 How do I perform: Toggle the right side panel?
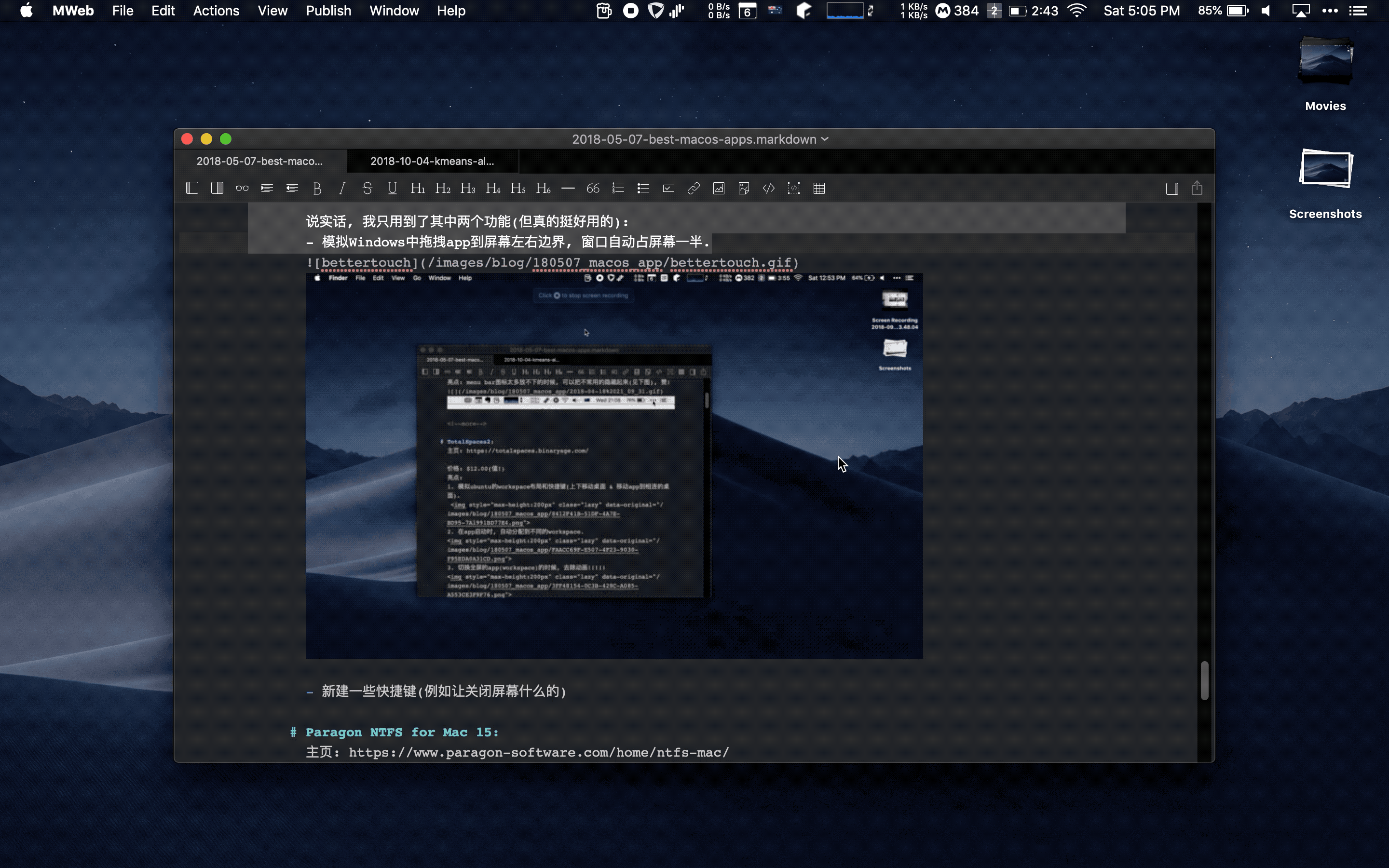1172,188
